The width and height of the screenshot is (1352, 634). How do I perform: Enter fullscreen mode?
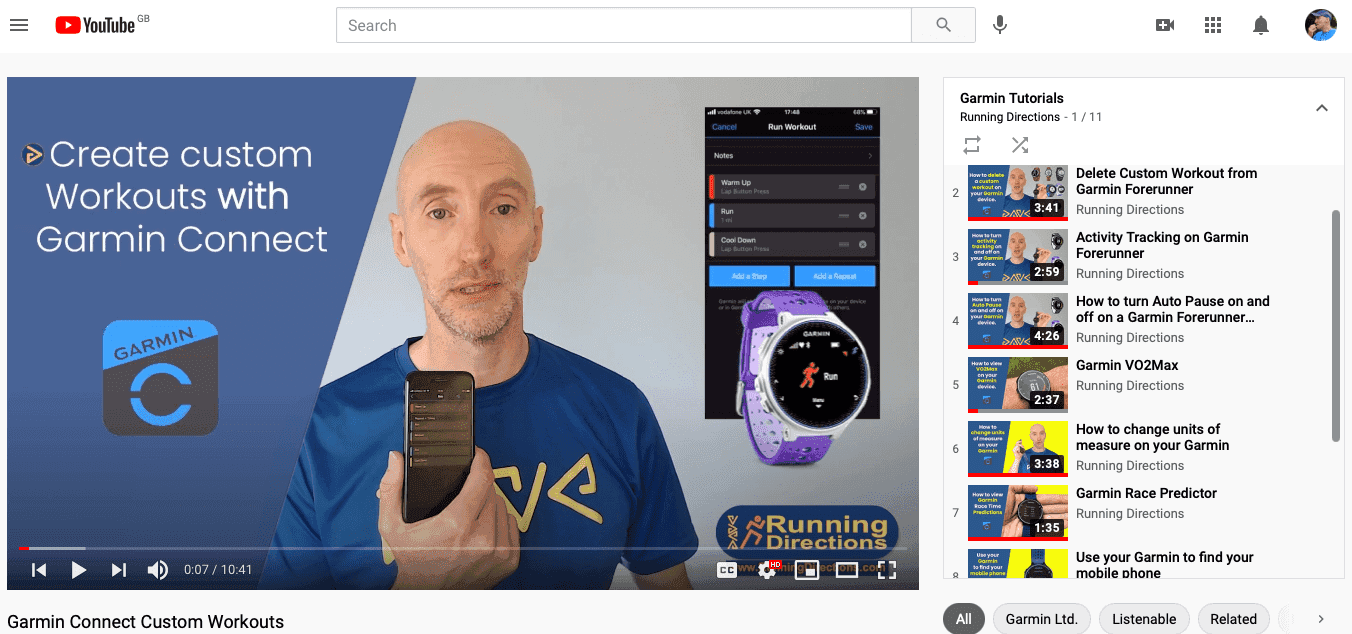pyautogui.click(x=885, y=569)
